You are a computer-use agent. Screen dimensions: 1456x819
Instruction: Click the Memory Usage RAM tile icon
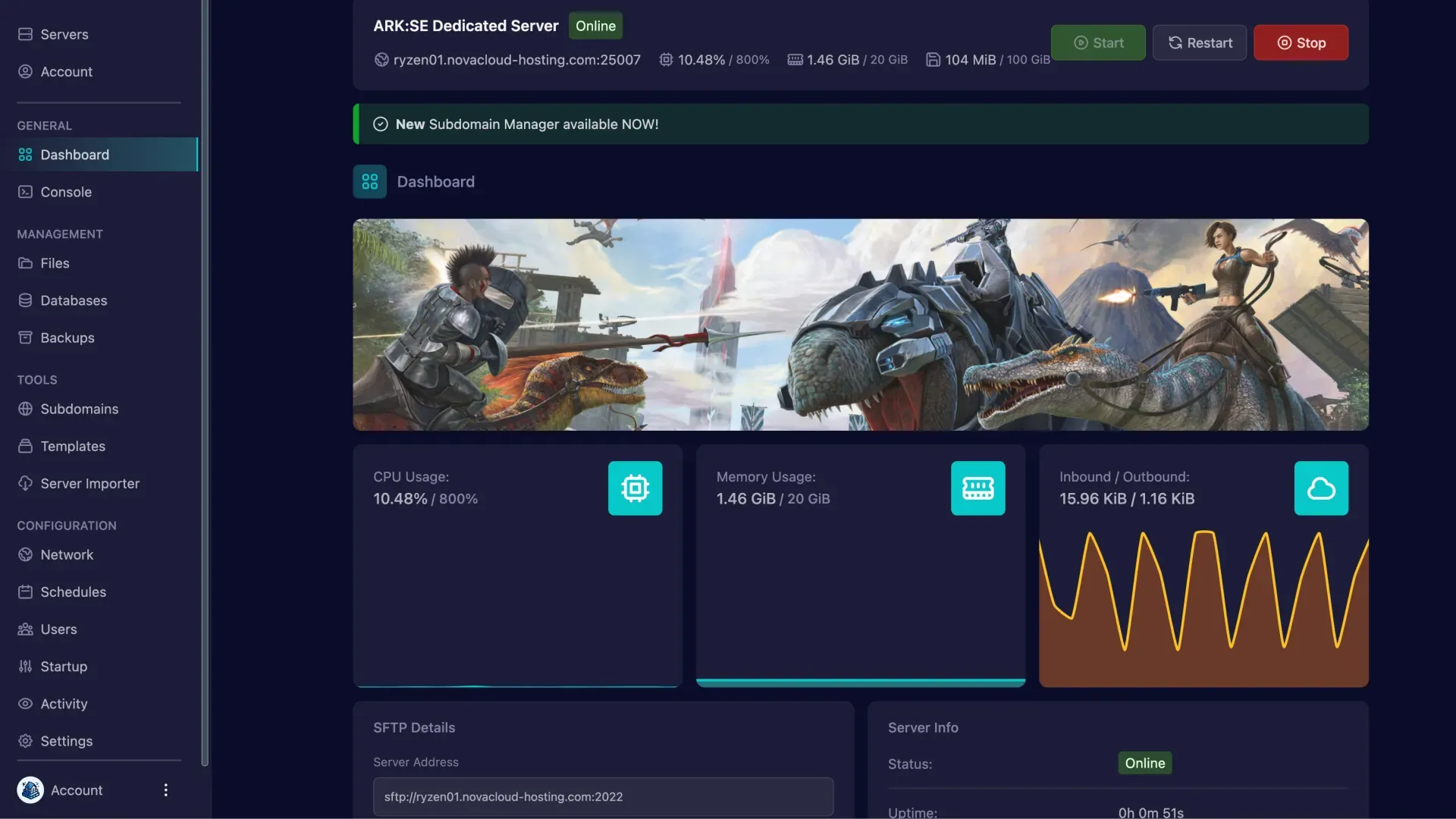click(978, 488)
